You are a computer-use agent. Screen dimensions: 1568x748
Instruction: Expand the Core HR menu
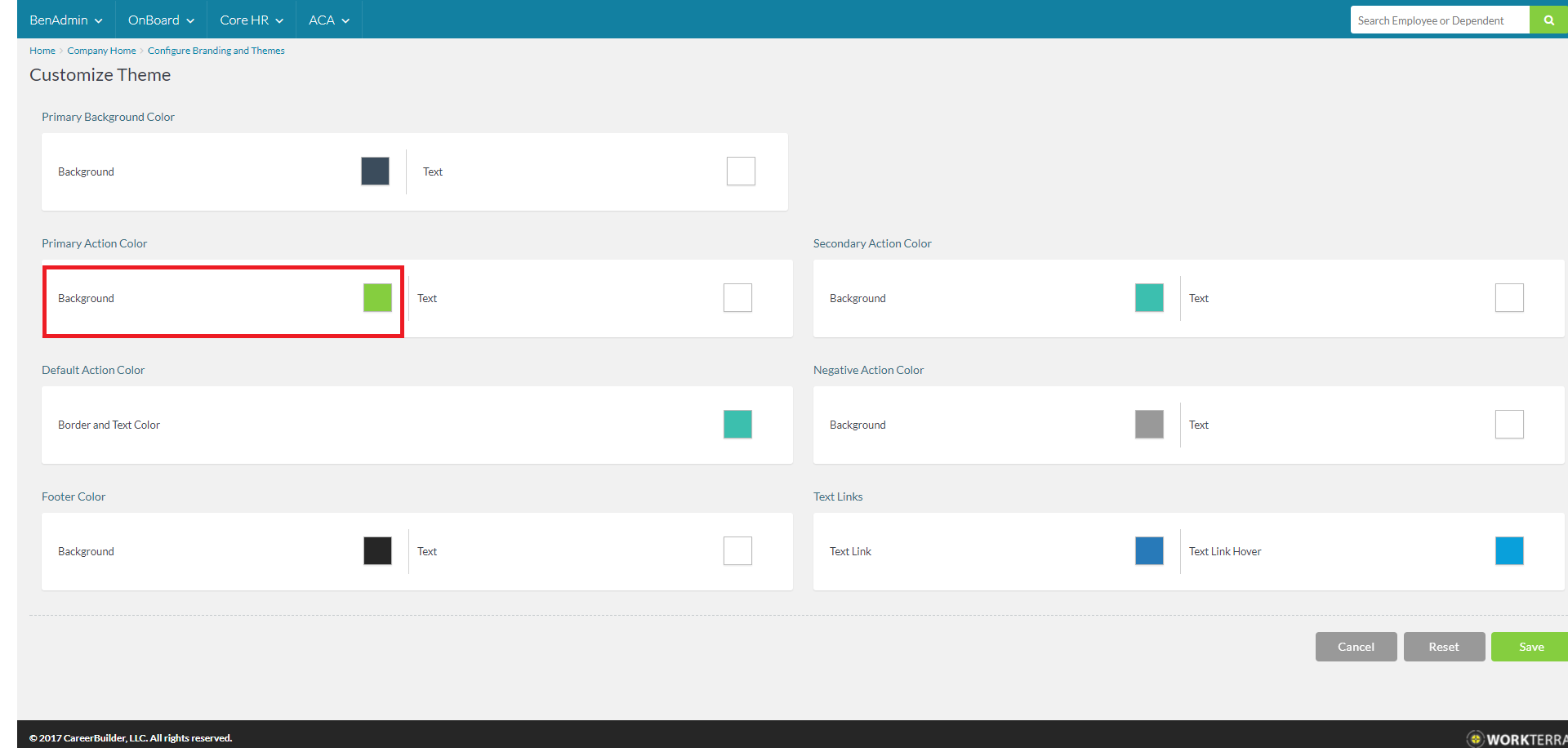pyautogui.click(x=251, y=20)
